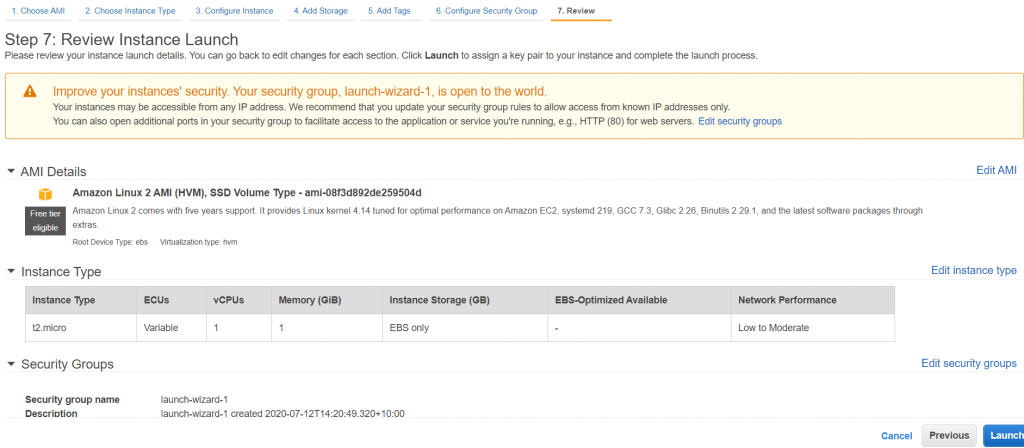Click the Edit instance type link
The width and height of the screenshot is (1024, 448).
(973, 270)
